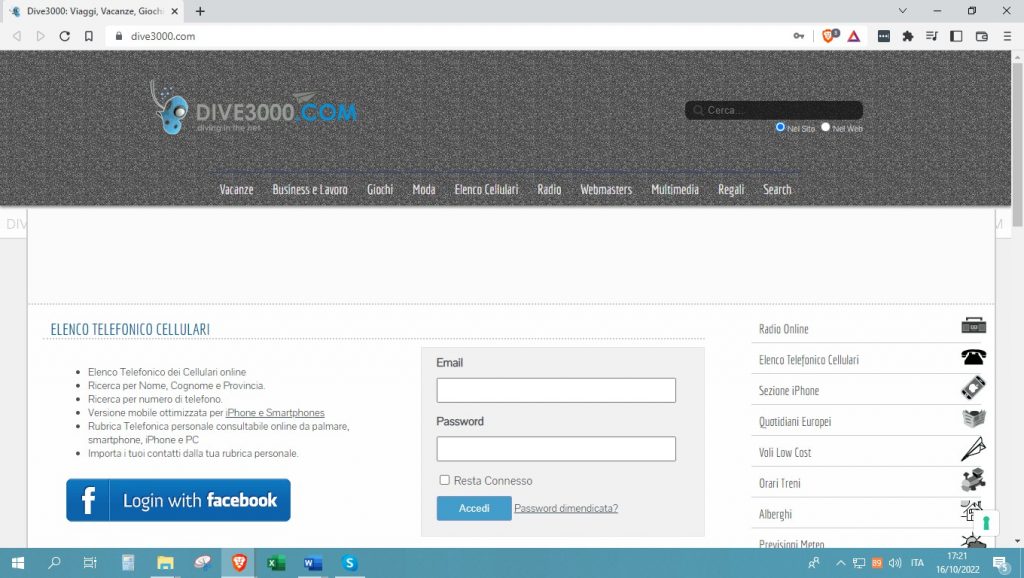Toggle the browser sidebar panel icon
The height and width of the screenshot is (578, 1024).
click(957, 36)
